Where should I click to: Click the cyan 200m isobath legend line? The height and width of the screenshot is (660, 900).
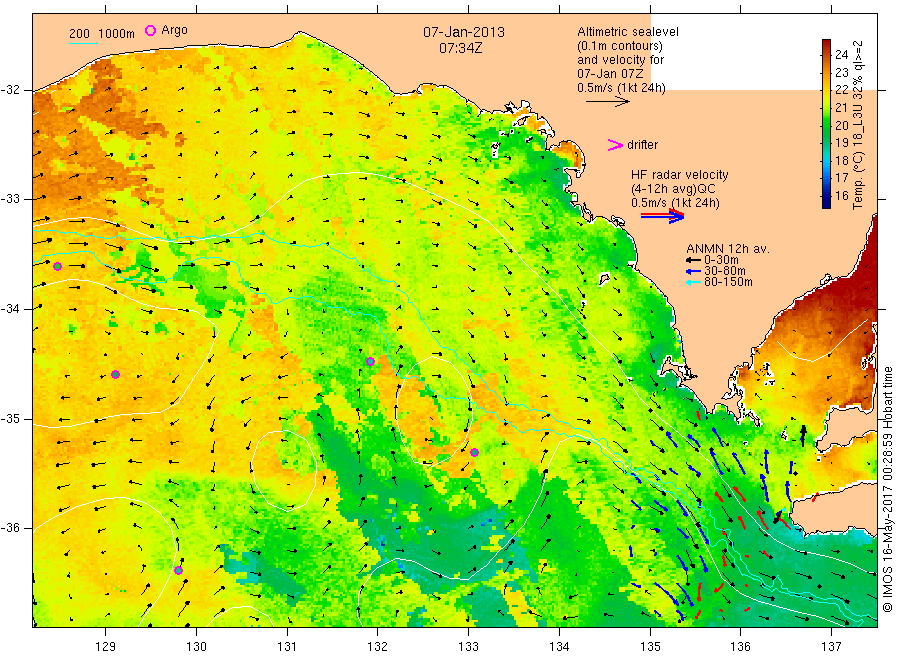click(83, 43)
